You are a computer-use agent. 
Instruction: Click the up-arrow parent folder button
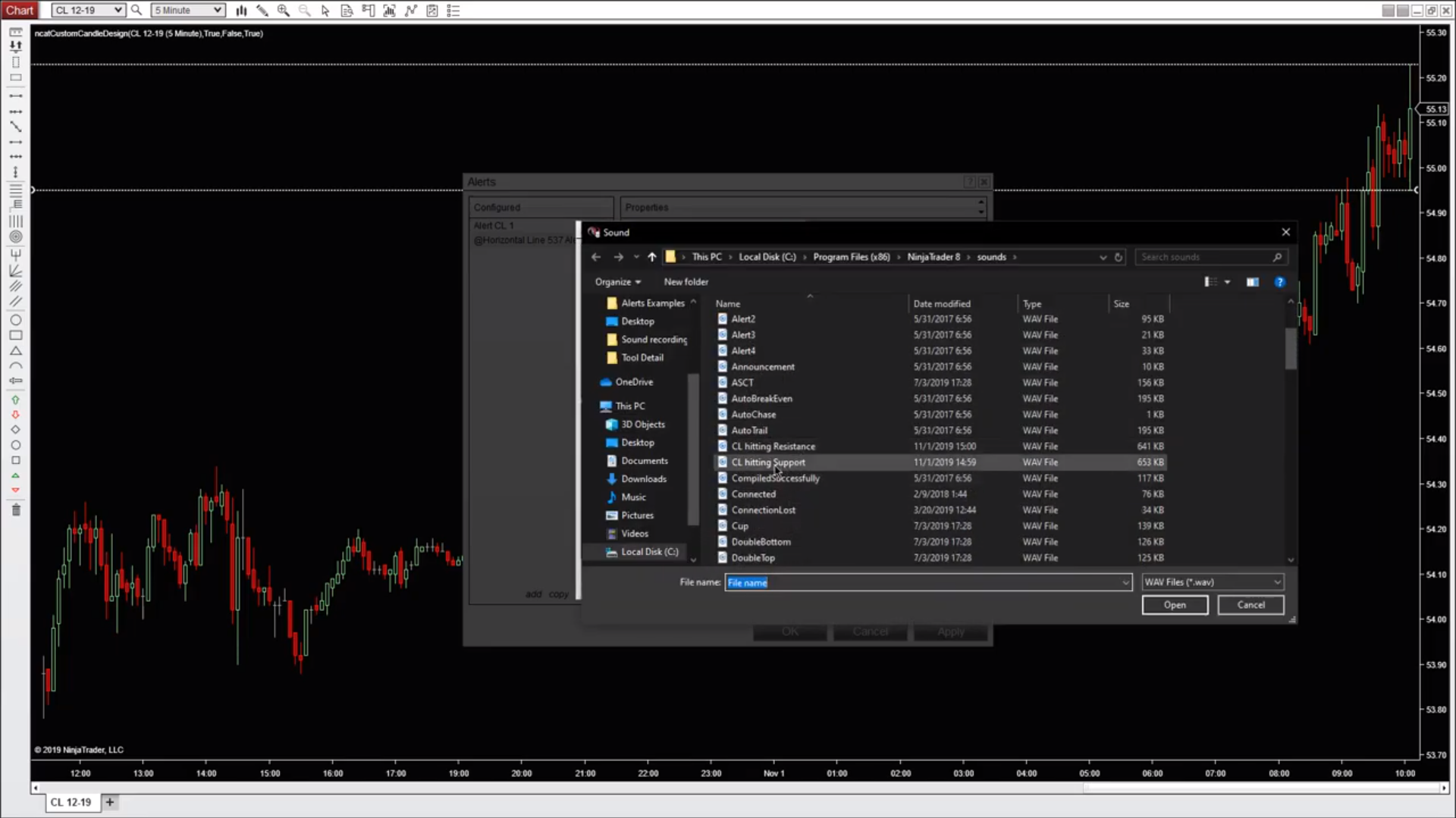(x=651, y=257)
